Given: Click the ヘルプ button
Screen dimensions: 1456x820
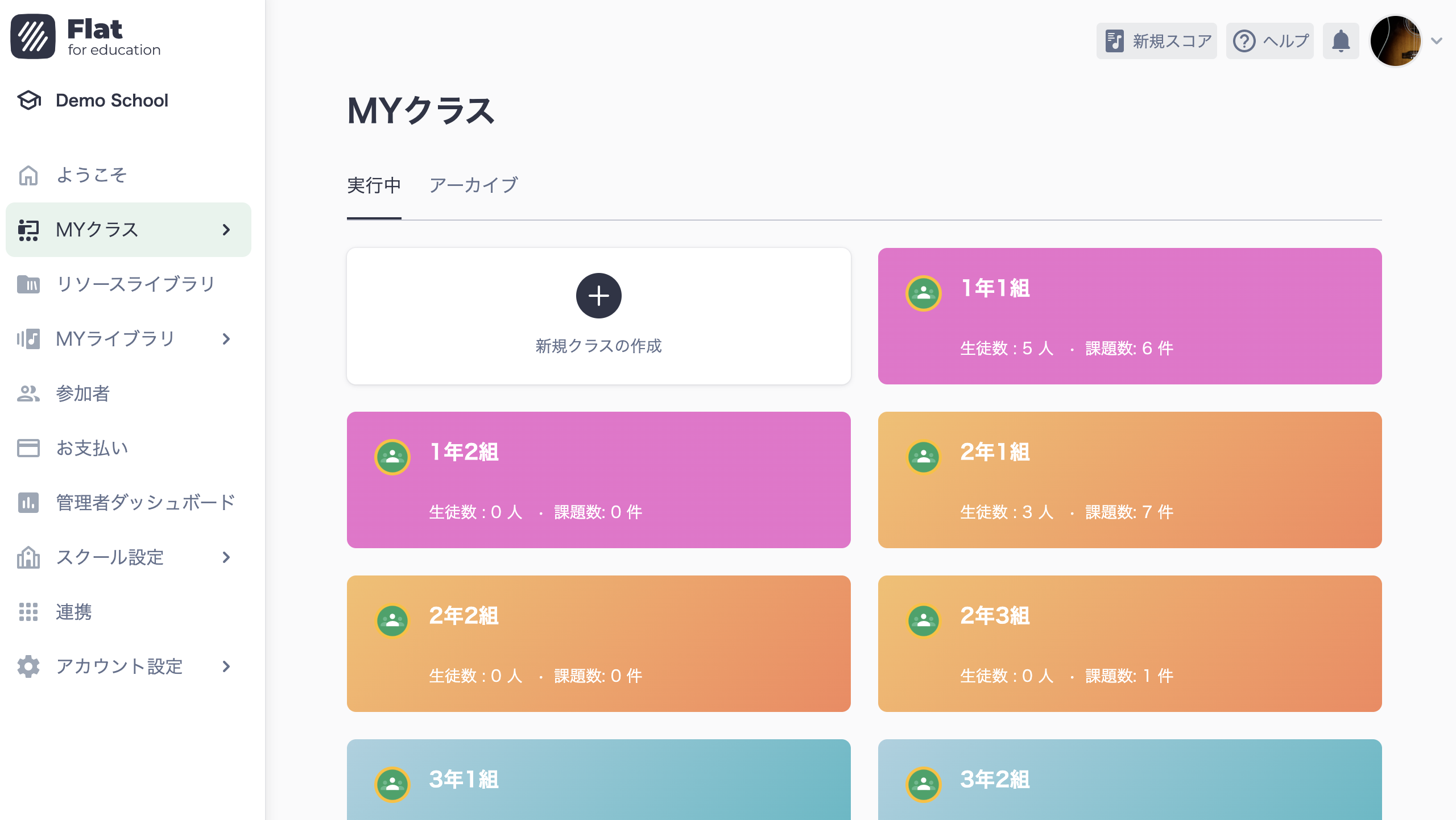Looking at the screenshot, I should 1269,40.
